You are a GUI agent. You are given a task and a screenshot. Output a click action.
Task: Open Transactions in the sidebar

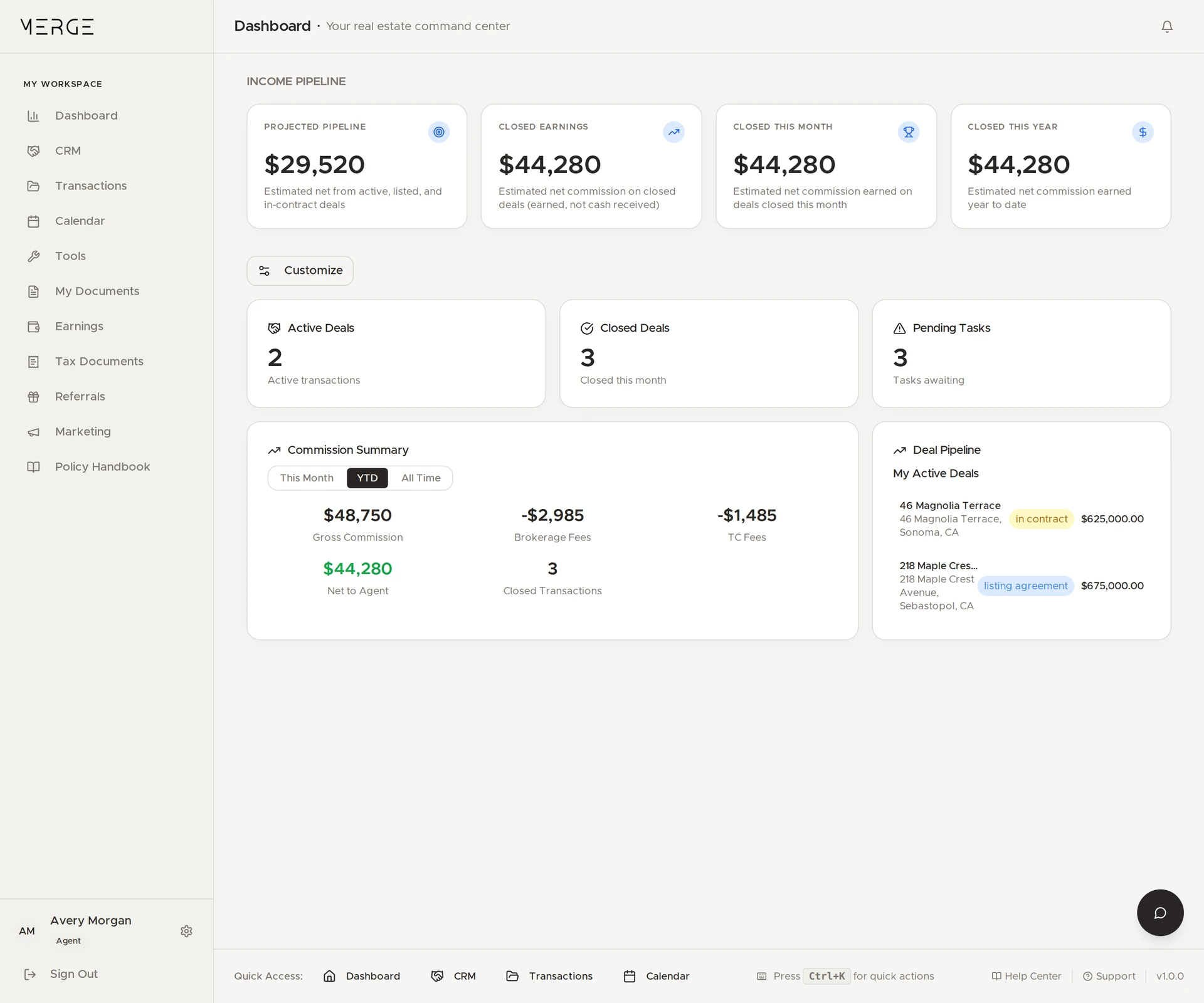pyautogui.click(x=107, y=186)
